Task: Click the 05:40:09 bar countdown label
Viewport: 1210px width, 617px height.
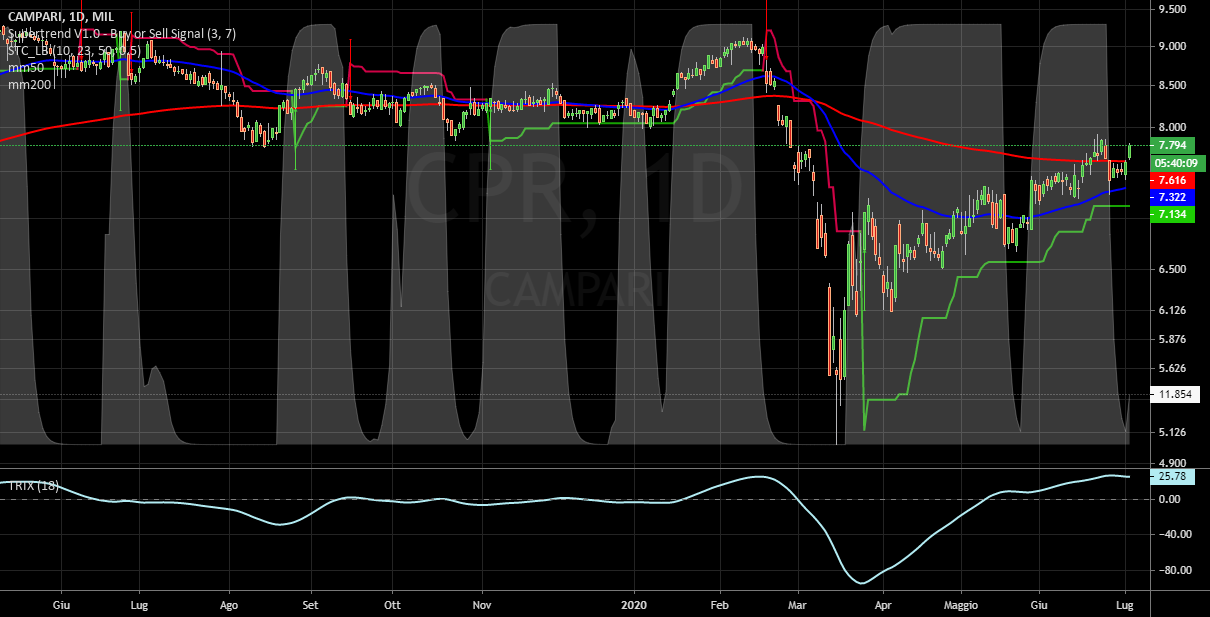Action: point(1178,162)
